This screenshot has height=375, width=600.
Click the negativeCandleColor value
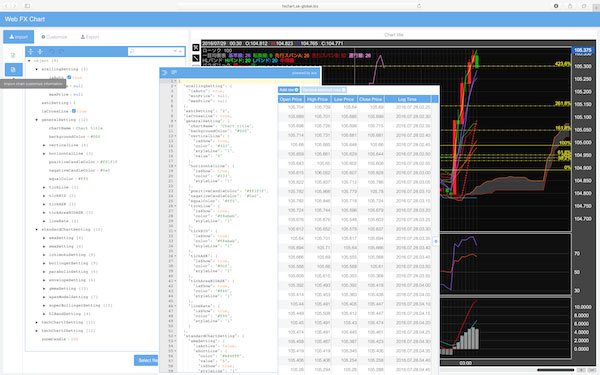[x=104, y=170]
